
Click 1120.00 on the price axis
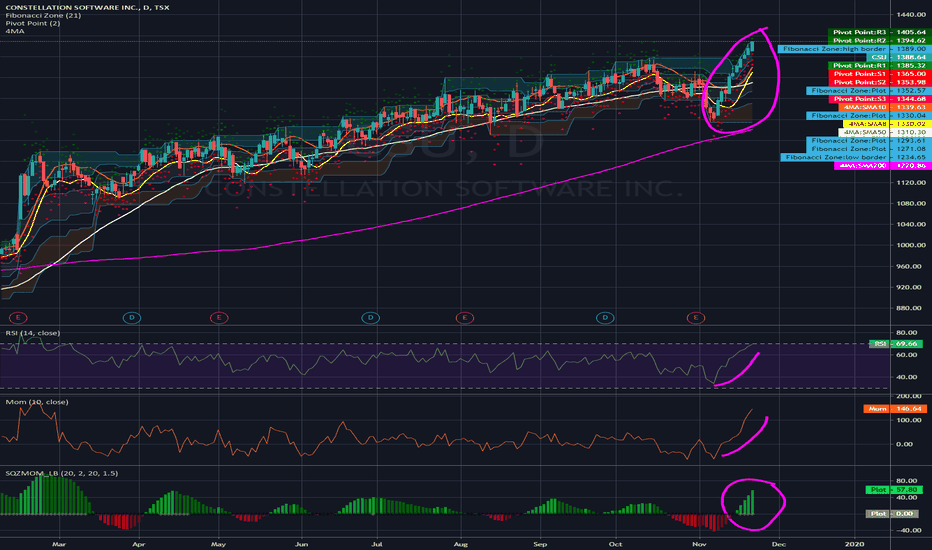click(x=911, y=182)
